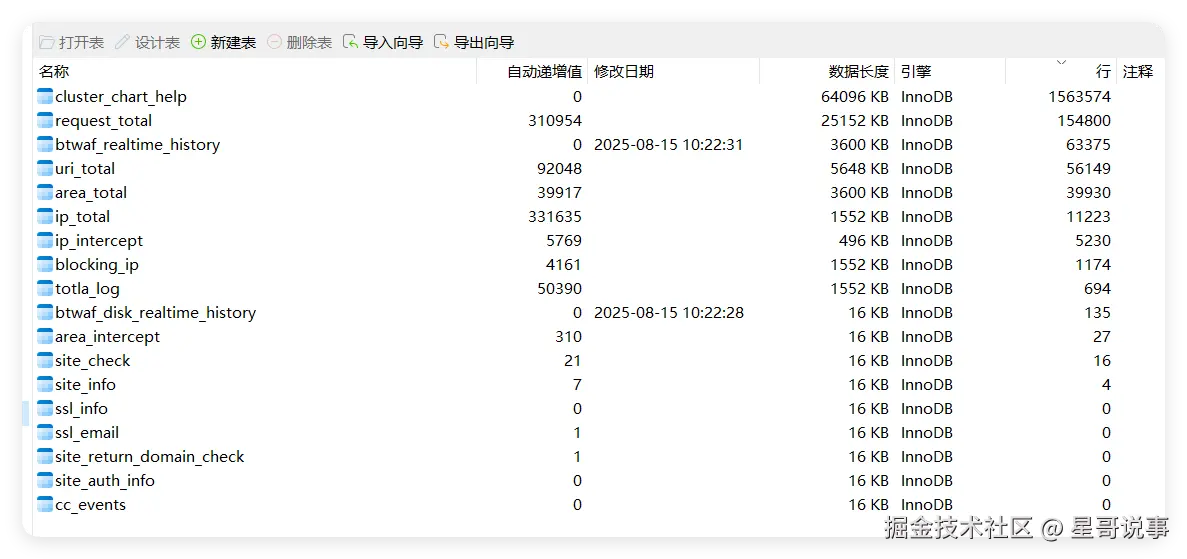Image resolution: width=1187 pixels, height=559 pixels.
Task: Select the request_total table name
Action: pos(104,121)
